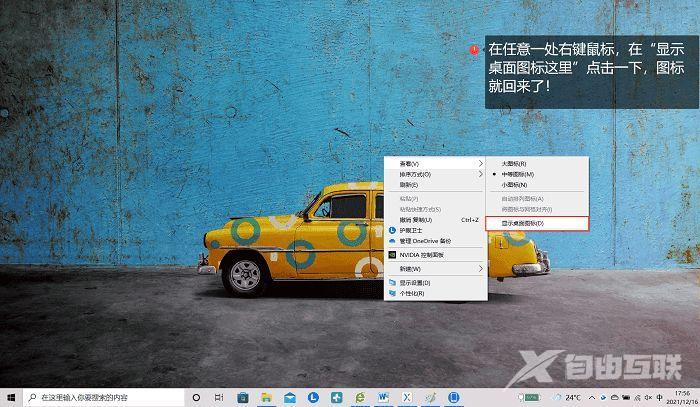This screenshot has height=407, width=700.
Task: Open the Windows Start menu
Action: [x=11, y=397]
